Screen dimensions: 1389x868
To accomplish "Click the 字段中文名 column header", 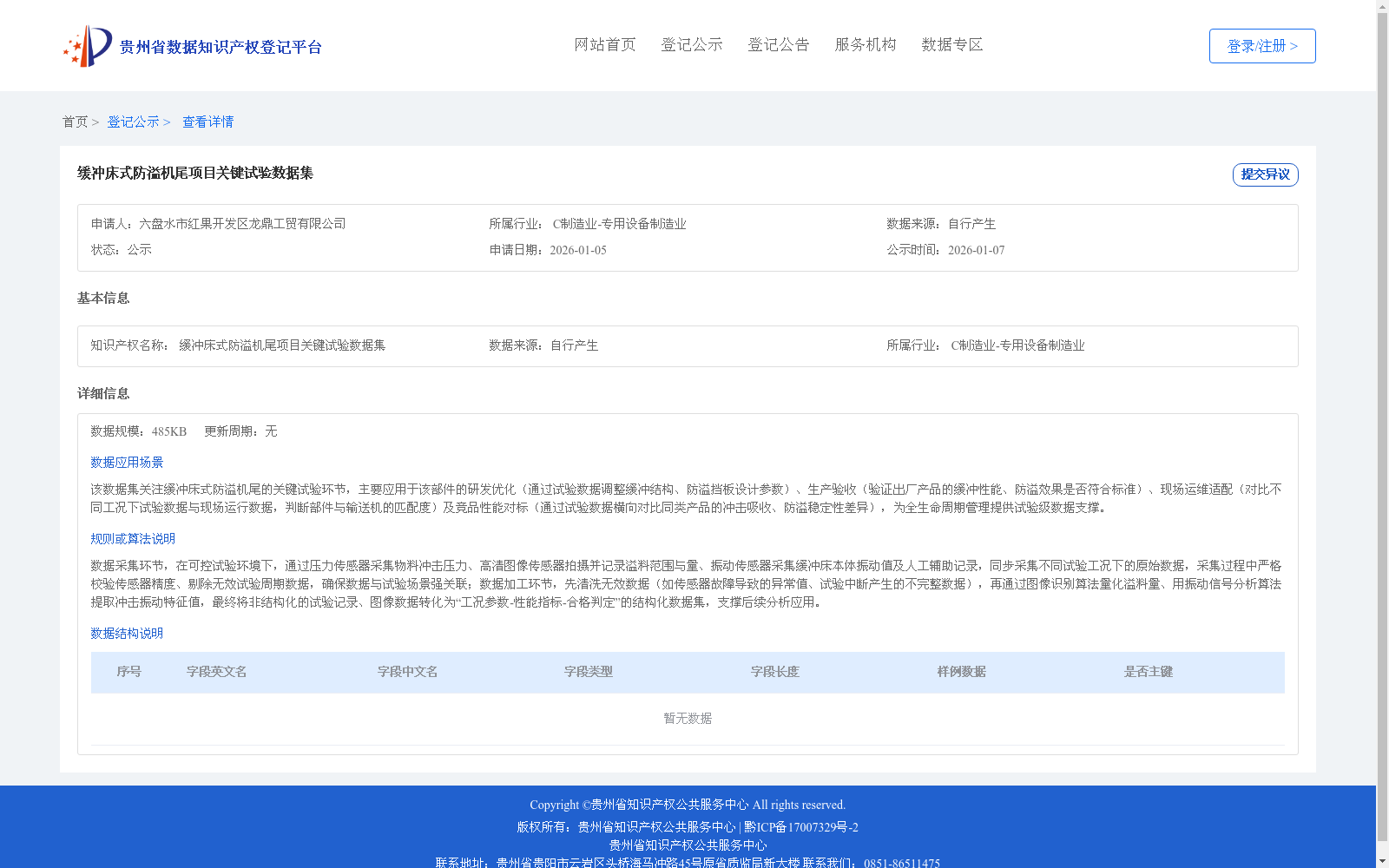I will pos(408,672).
